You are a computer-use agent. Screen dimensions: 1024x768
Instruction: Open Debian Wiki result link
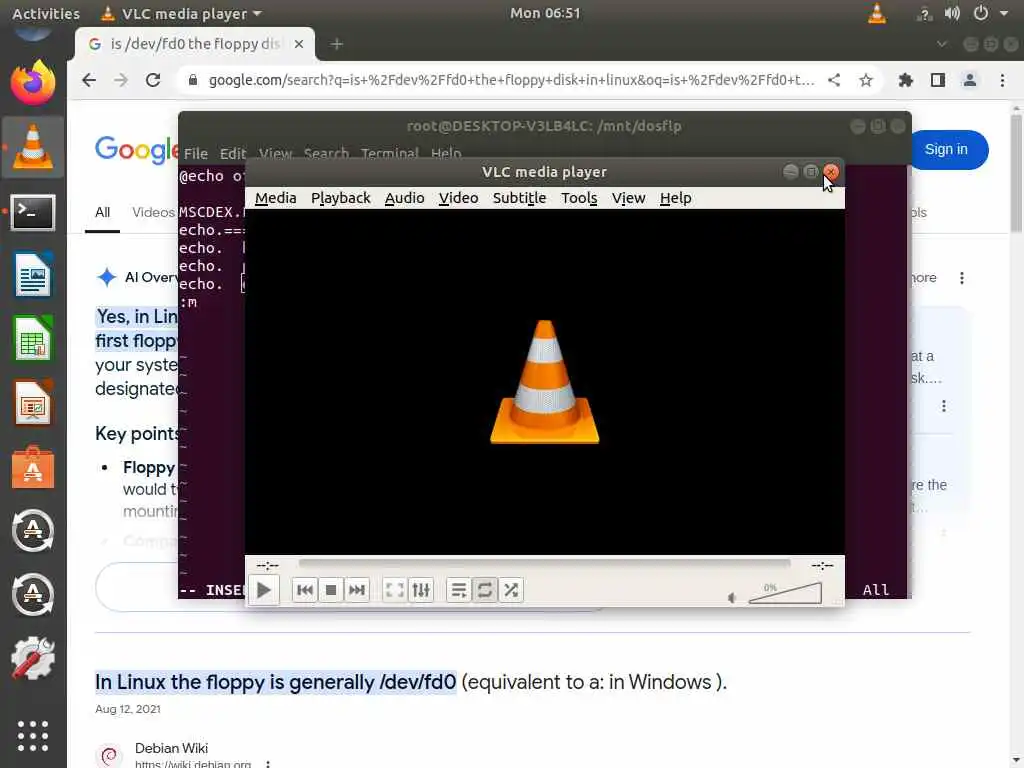[x=171, y=748]
